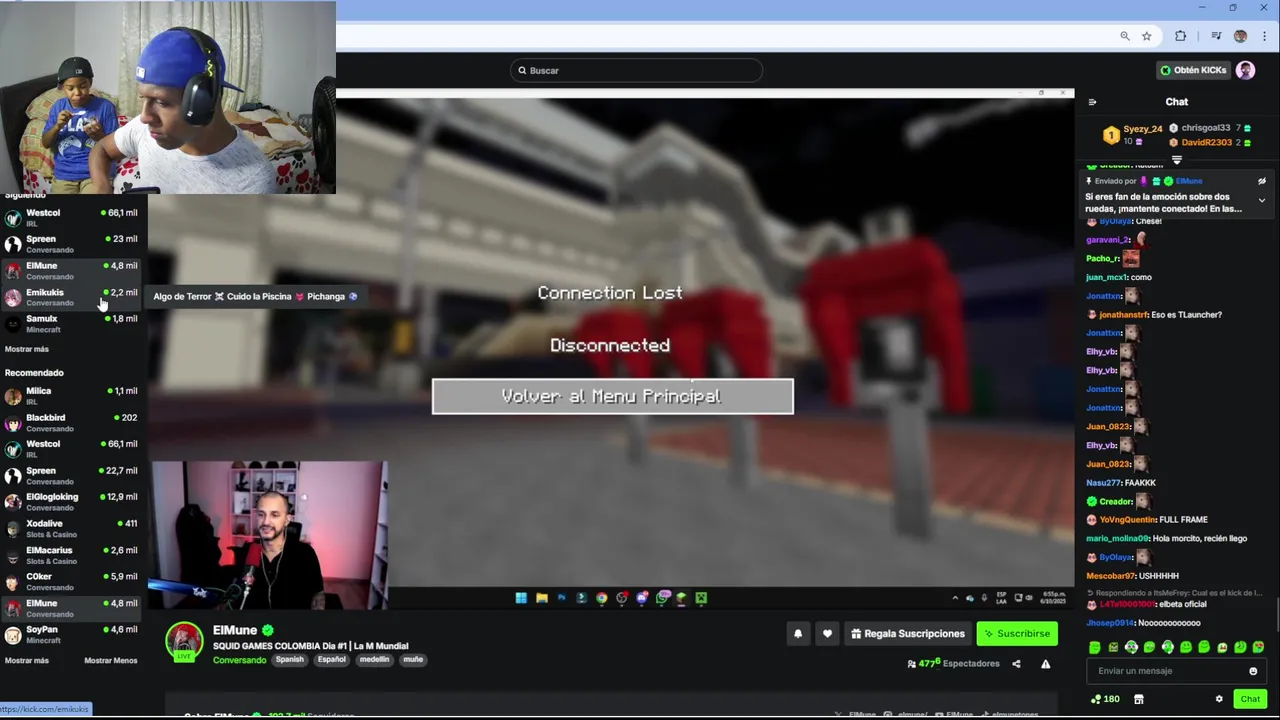Image resolution: width=1280 pixels, height=720 pixels.
Task: Click the headphones emote in the quick emote row
Action: [1131, 647]
